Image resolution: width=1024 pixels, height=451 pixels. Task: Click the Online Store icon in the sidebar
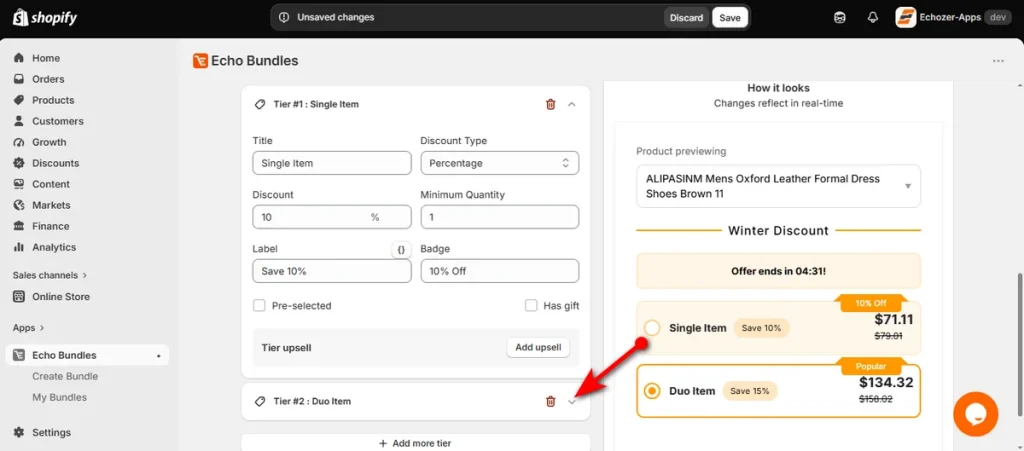coord(19,296)
